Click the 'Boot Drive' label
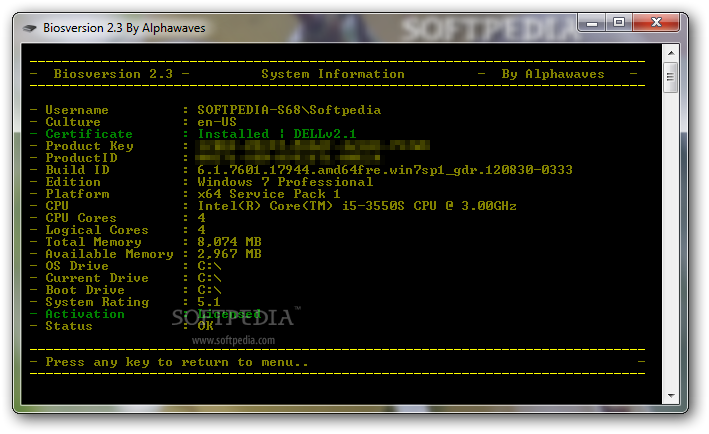 click(x=85, y=290)
